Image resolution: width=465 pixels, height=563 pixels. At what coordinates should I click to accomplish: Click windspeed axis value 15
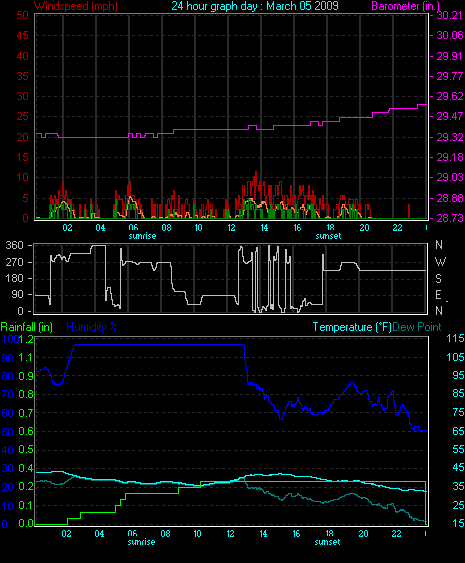pos(22,157)
